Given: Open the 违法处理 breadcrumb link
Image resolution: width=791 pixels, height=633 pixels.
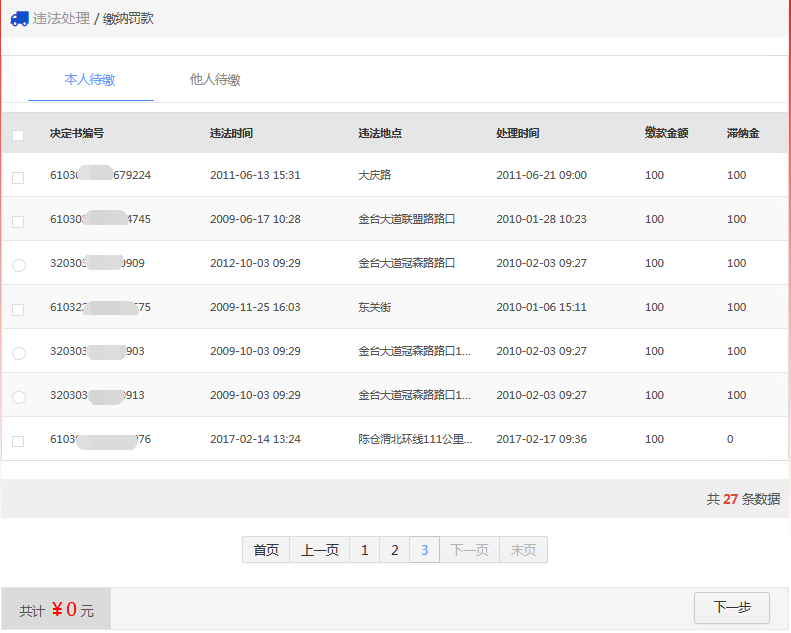Looking at the screenshot, I should pyautogui.click(x=61, y=18).
